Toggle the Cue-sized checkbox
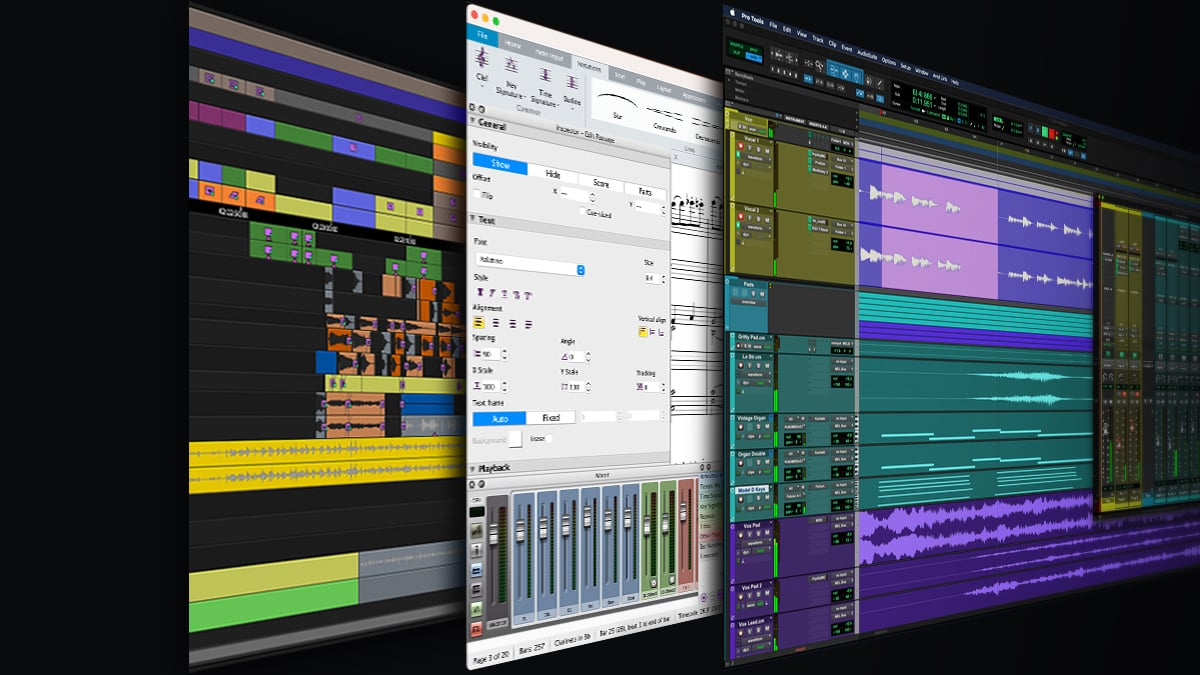The height and width of the screenshot is (675, 1200). 584,212
